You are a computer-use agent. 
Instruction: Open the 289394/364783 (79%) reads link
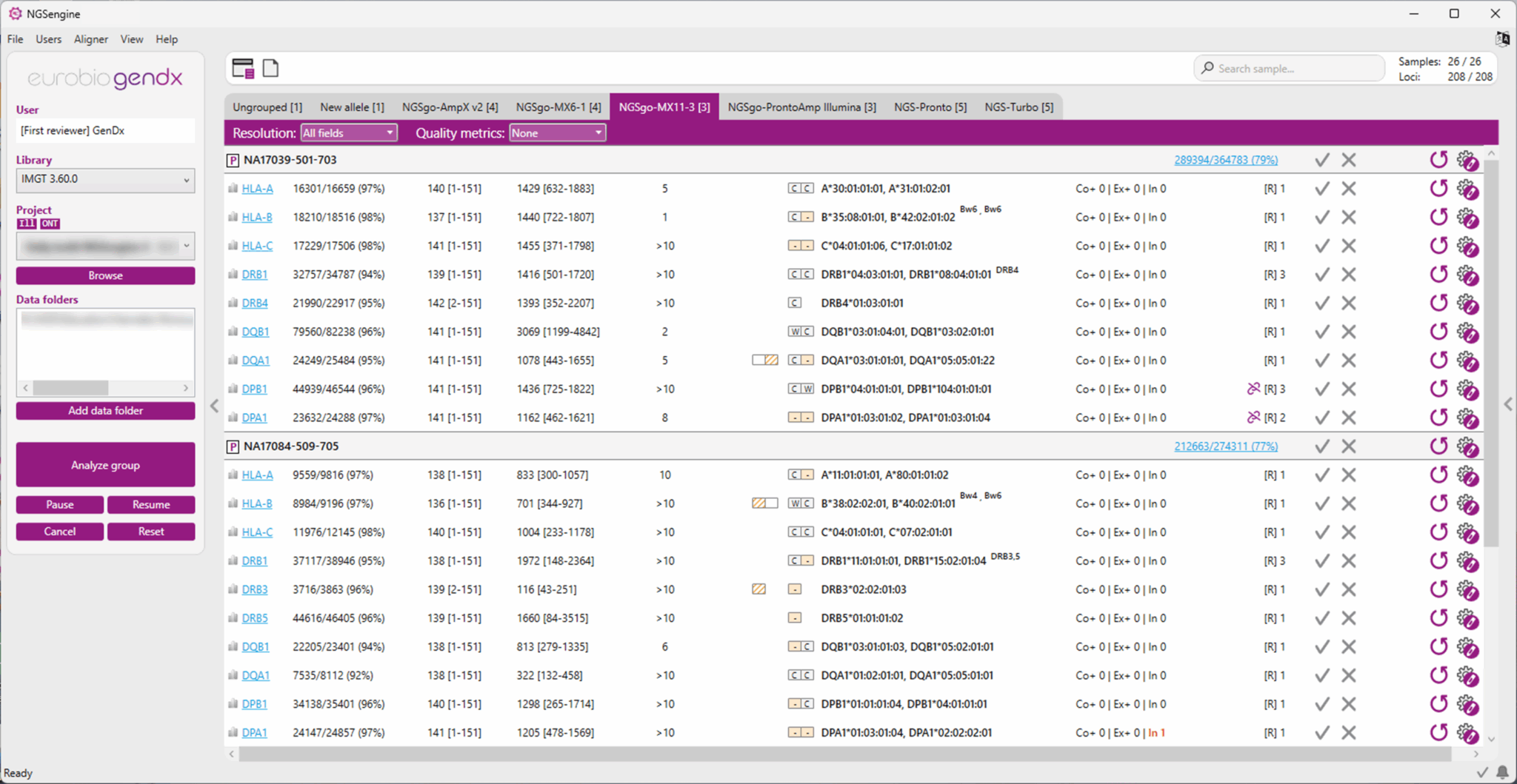(x=1225, y=160)
